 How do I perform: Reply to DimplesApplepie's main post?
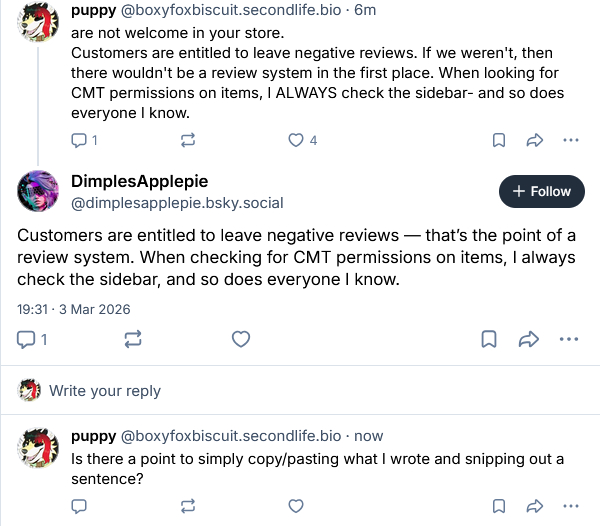29,339
